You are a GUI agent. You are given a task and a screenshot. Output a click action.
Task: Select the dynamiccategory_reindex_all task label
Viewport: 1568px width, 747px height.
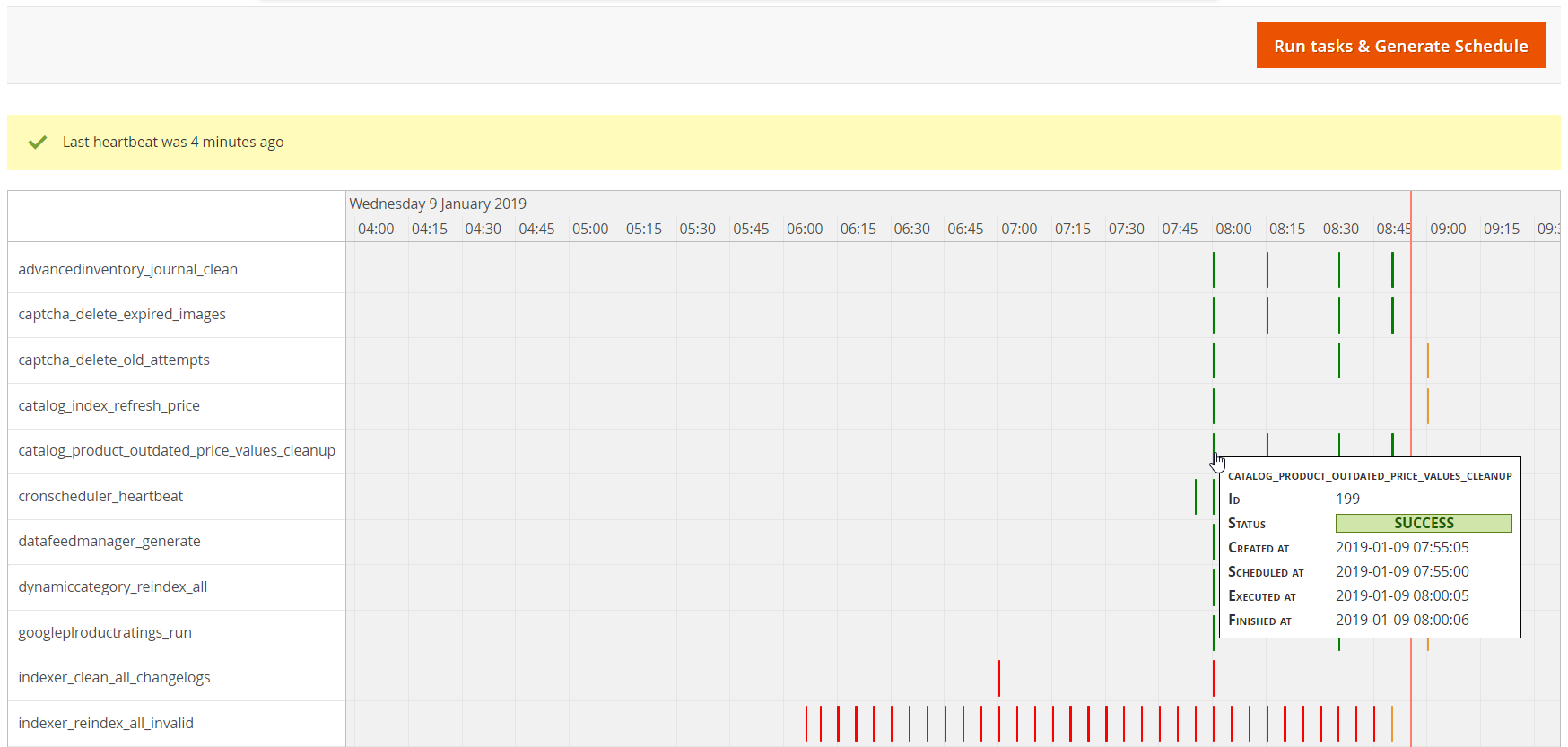click(x=113, y=586)
